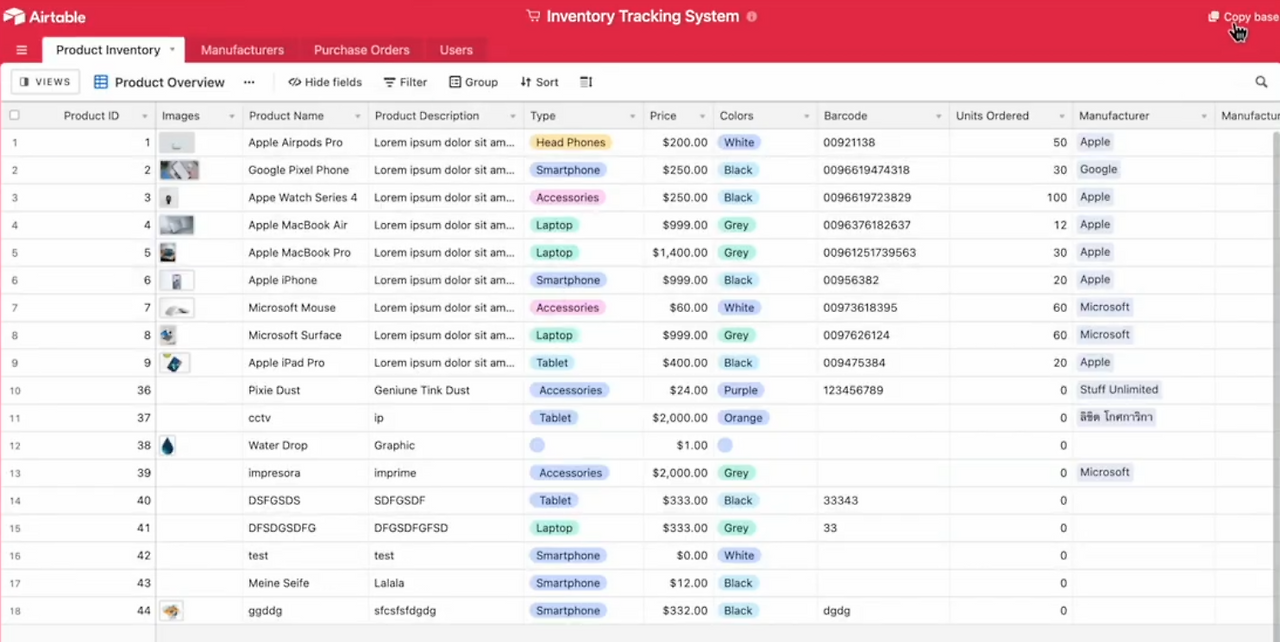
Task: Open the Images column dropdown
Action: [x=232, y=116]
